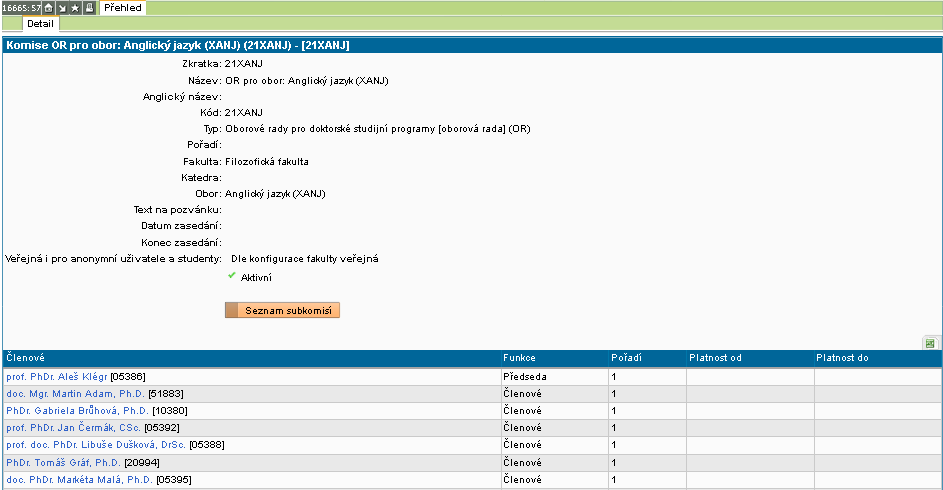Image resolution: width=943 pixels, height=490 pixels.
Task: Click the Platnost od column header
Action: 715,357
